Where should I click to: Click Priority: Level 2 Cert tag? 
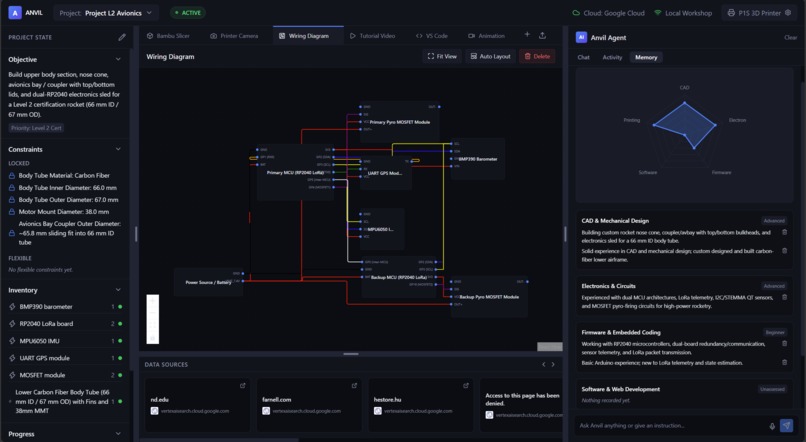coord(36,128)
